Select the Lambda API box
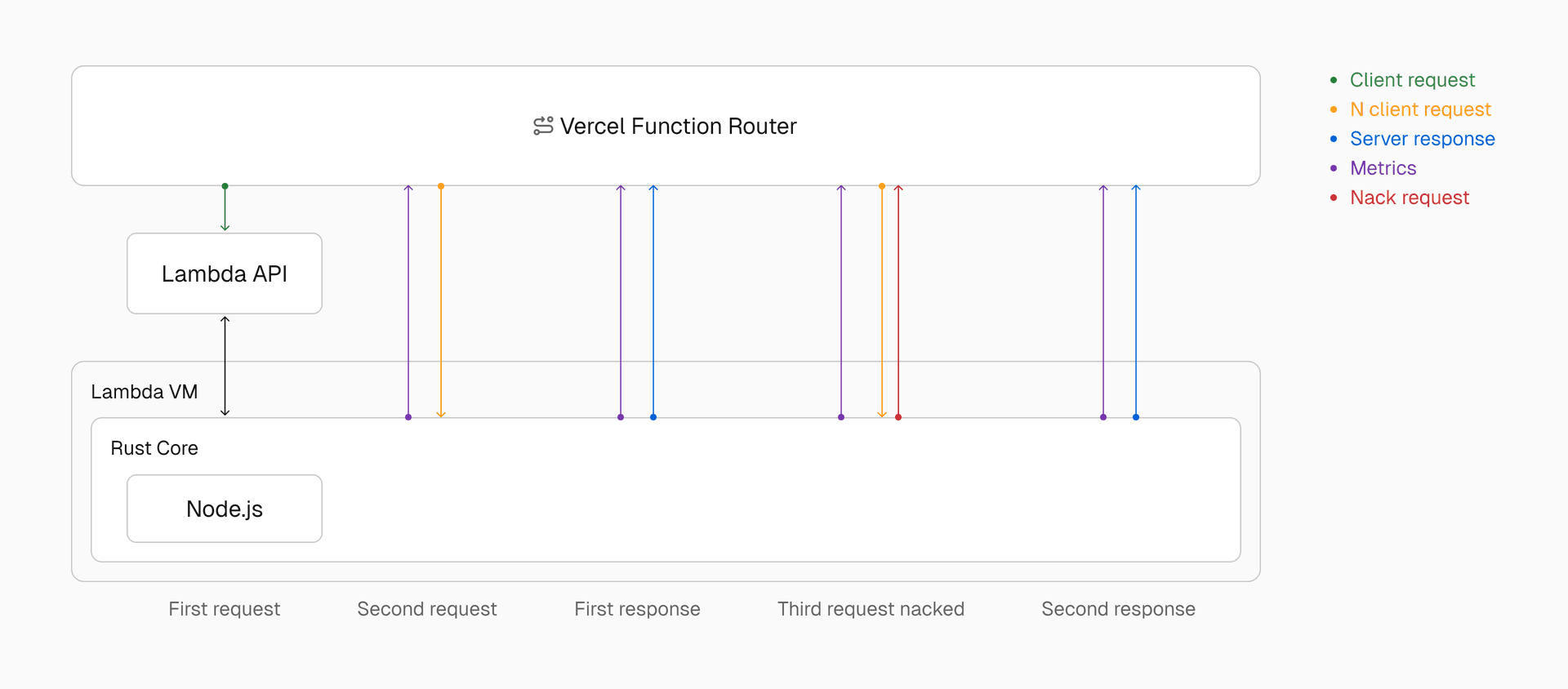 [x=225, y=273]
